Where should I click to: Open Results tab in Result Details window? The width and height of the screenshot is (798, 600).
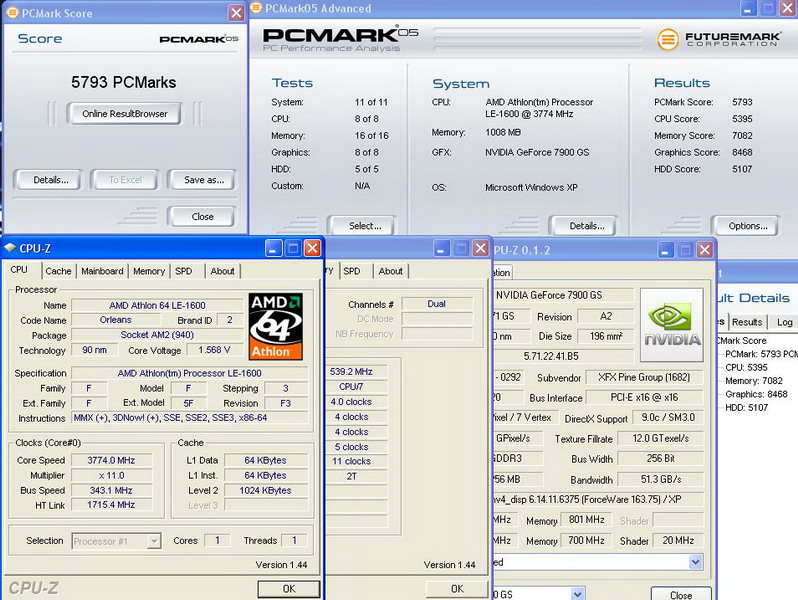point(747,322)
